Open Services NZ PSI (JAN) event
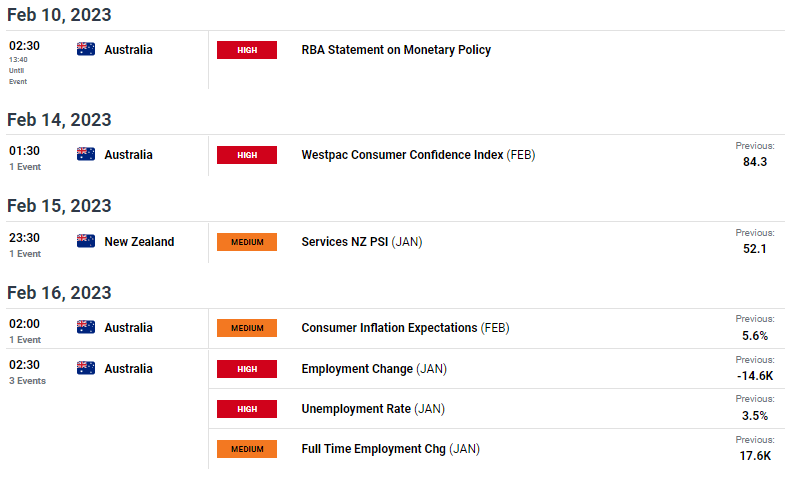The width and height of the screenshot is (785, 480). click(x=361, y=242)
